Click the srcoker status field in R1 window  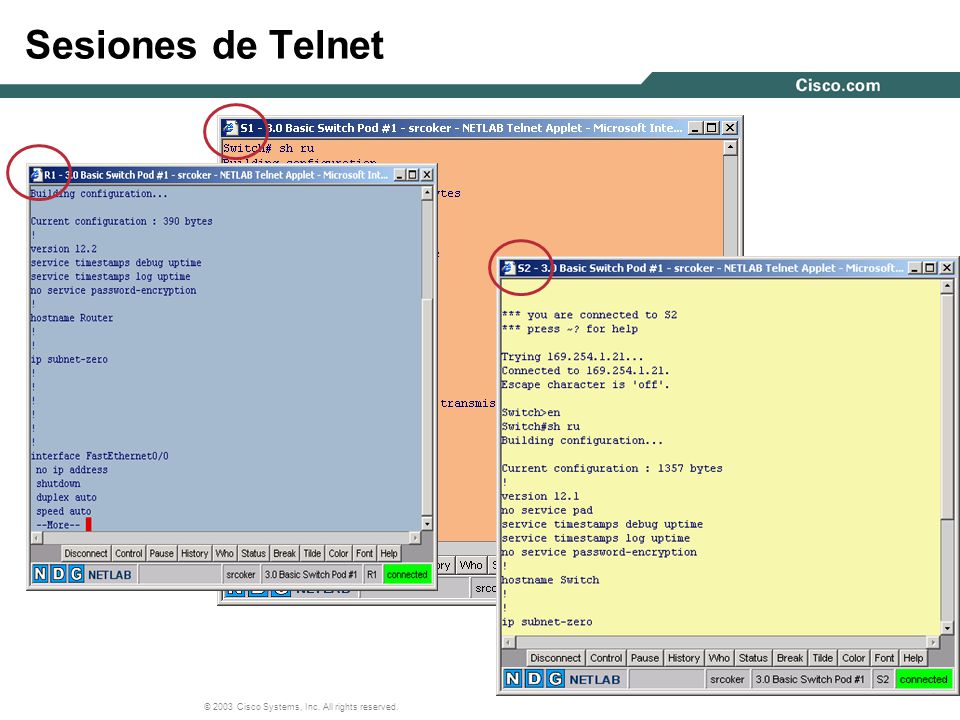241,574
